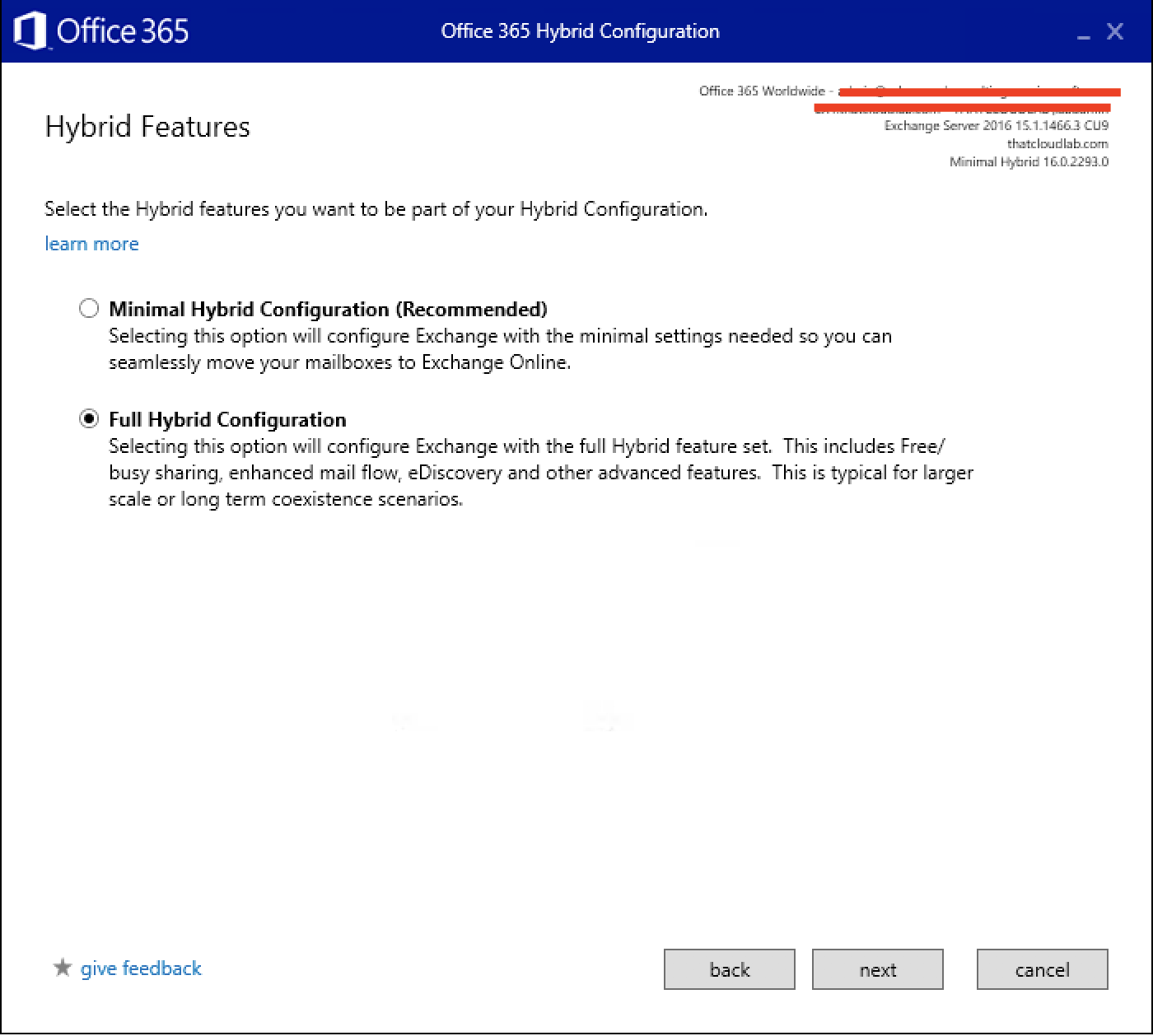Open the give feedback link
Viewport: 1153px width, 1036px height.
coord(141,968)
